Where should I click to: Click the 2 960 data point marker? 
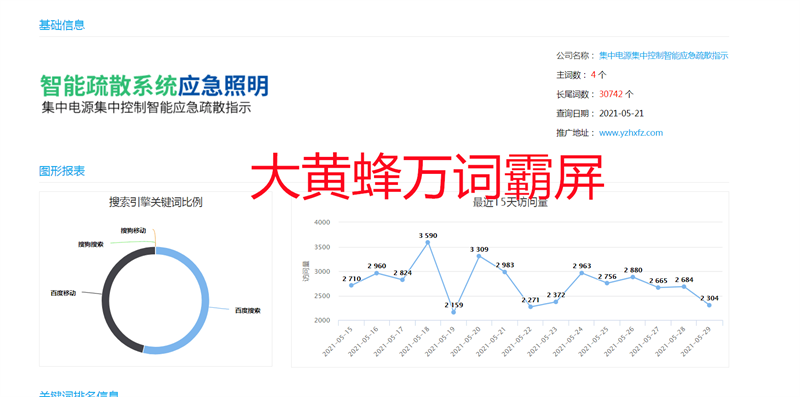point(377,273)
